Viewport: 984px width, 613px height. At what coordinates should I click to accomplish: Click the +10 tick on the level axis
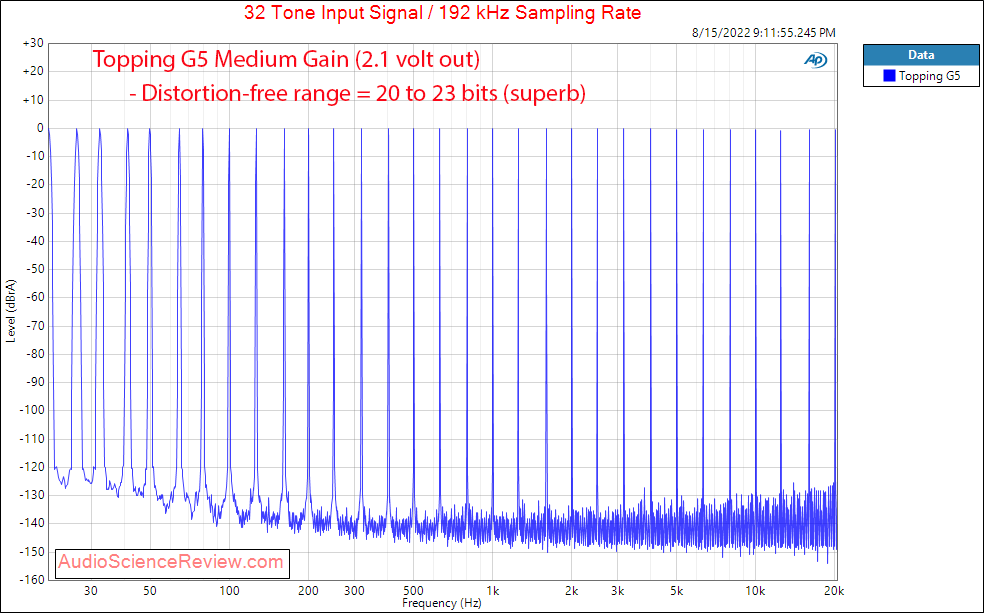(33, 100)
